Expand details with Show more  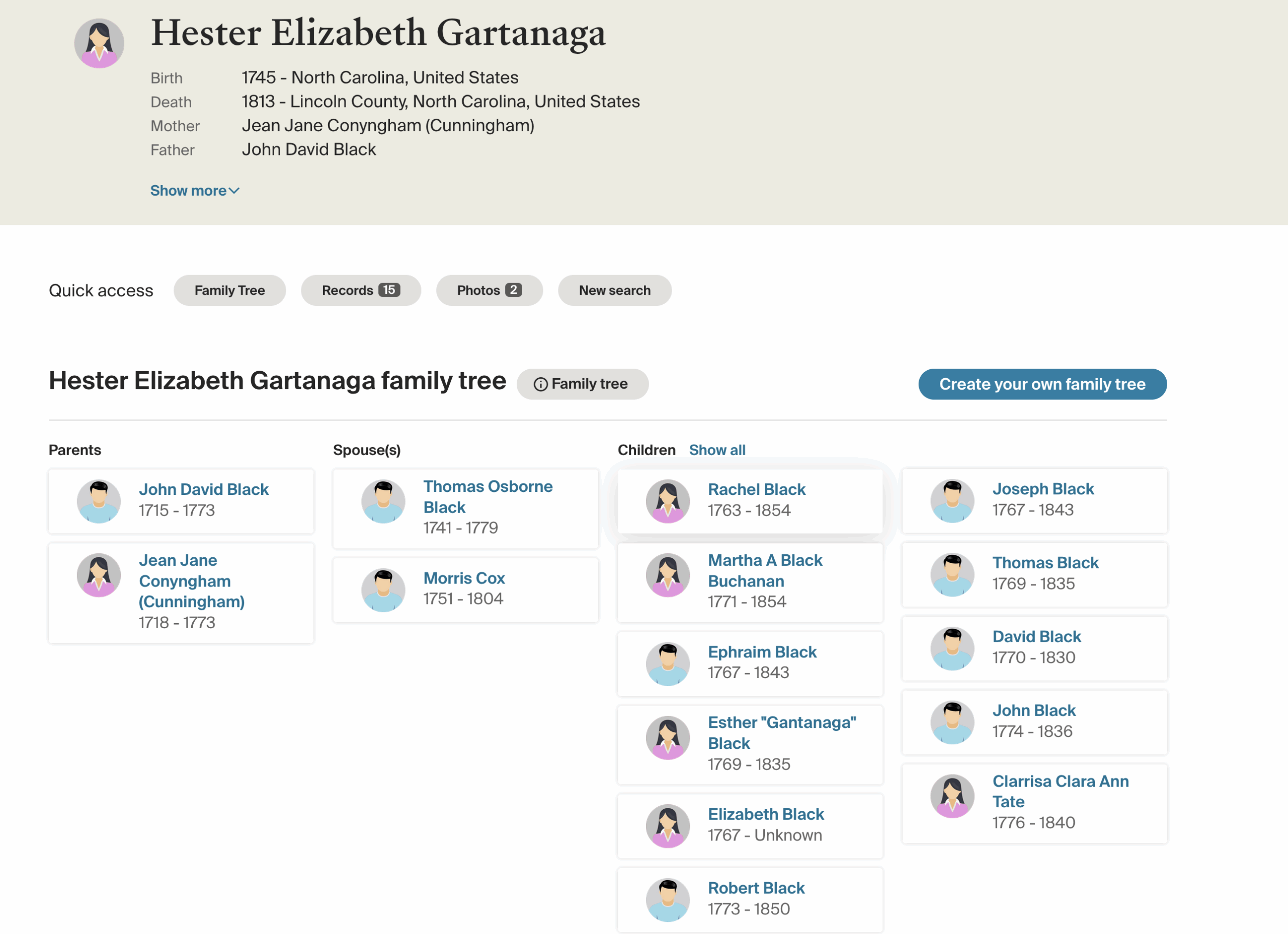coord(188,191)
